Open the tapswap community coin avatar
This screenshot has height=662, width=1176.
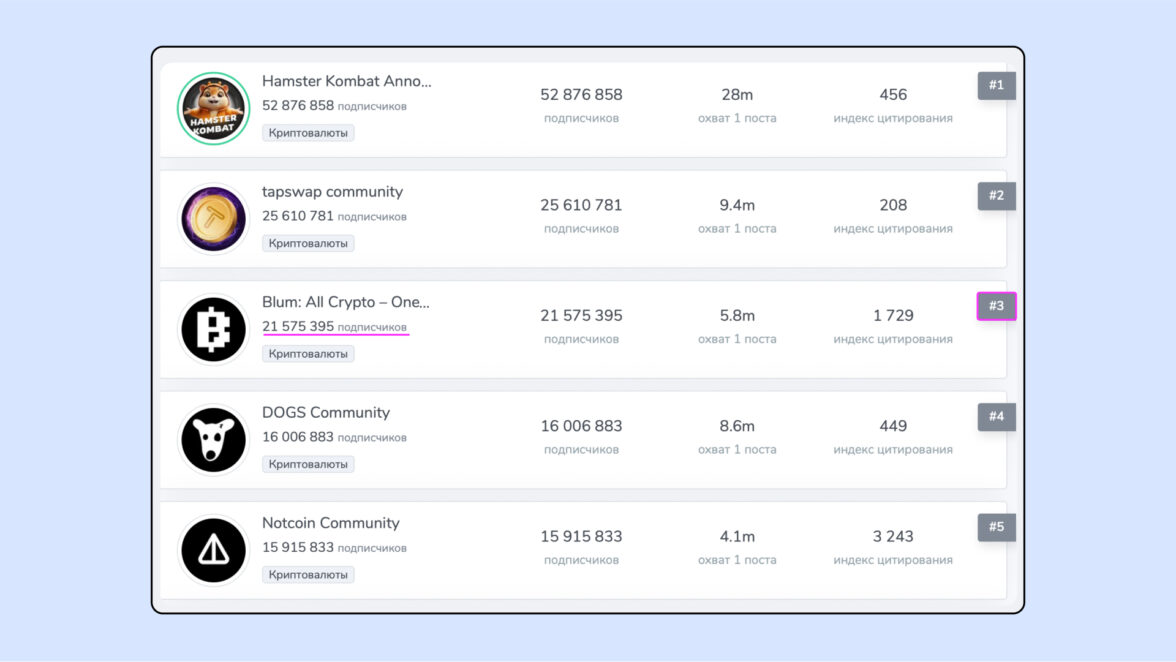click(x=213, y=219)
